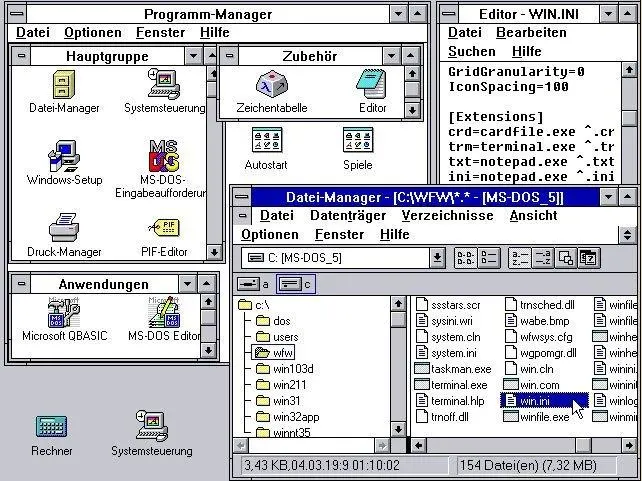Click the Zubehör scroll down arrow
The image size is (642, 481).
click(412, 110)
